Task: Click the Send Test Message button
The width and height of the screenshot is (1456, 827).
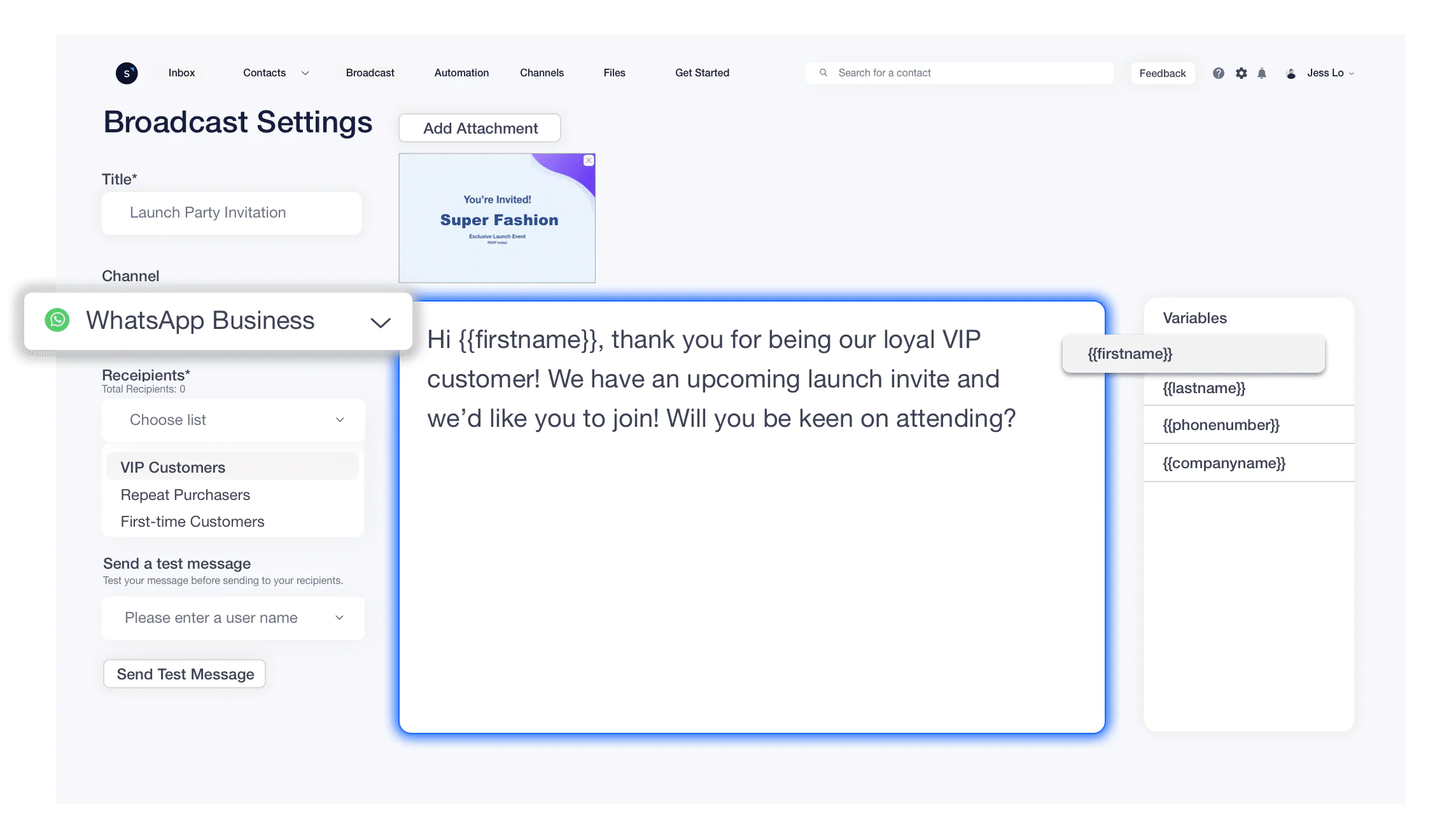Action: point(185,673)
